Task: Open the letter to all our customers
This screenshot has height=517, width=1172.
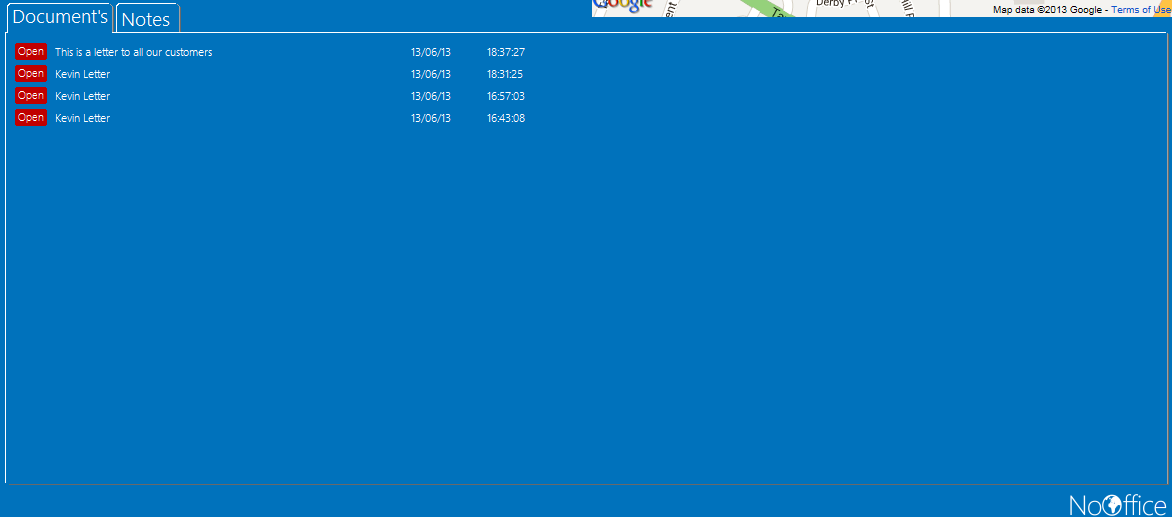Action: 31,52
